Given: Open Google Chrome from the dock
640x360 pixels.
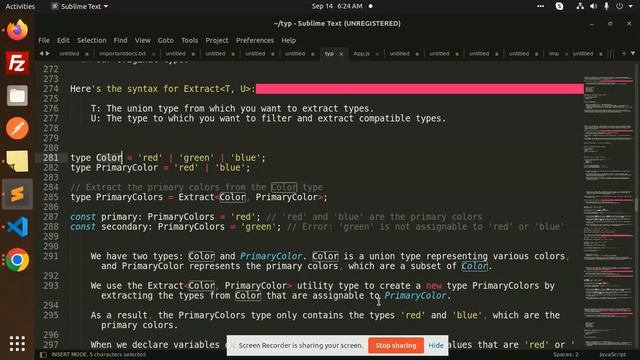Looking at the screenshot, I should pos(17,260).
